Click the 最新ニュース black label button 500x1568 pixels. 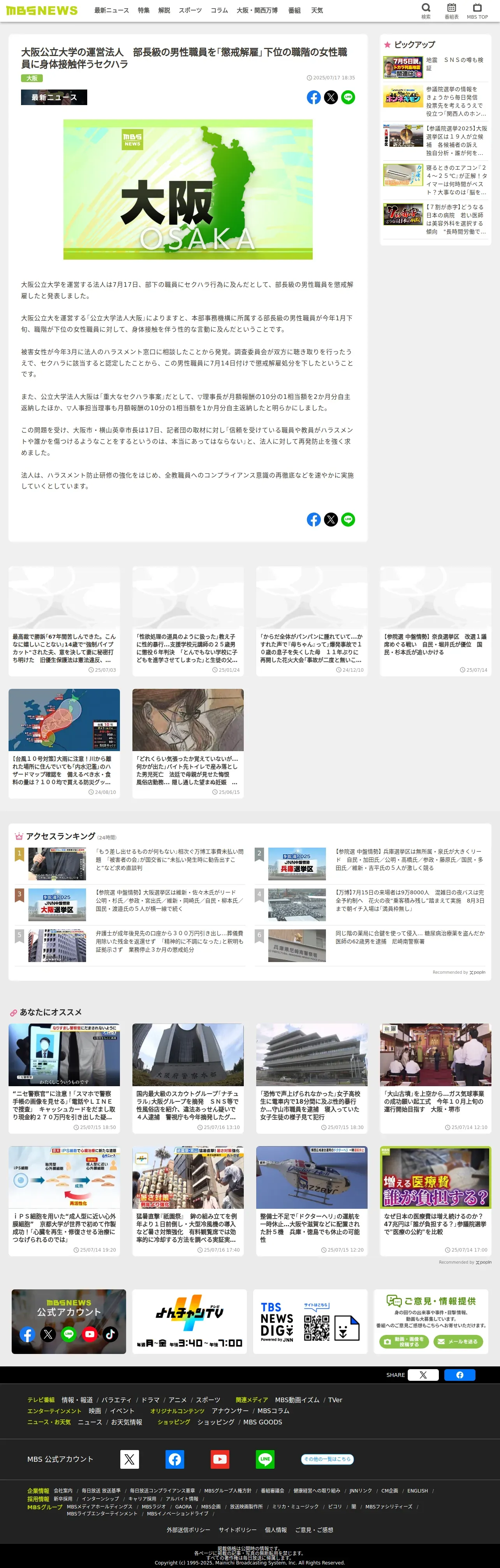tap(54, 97)
